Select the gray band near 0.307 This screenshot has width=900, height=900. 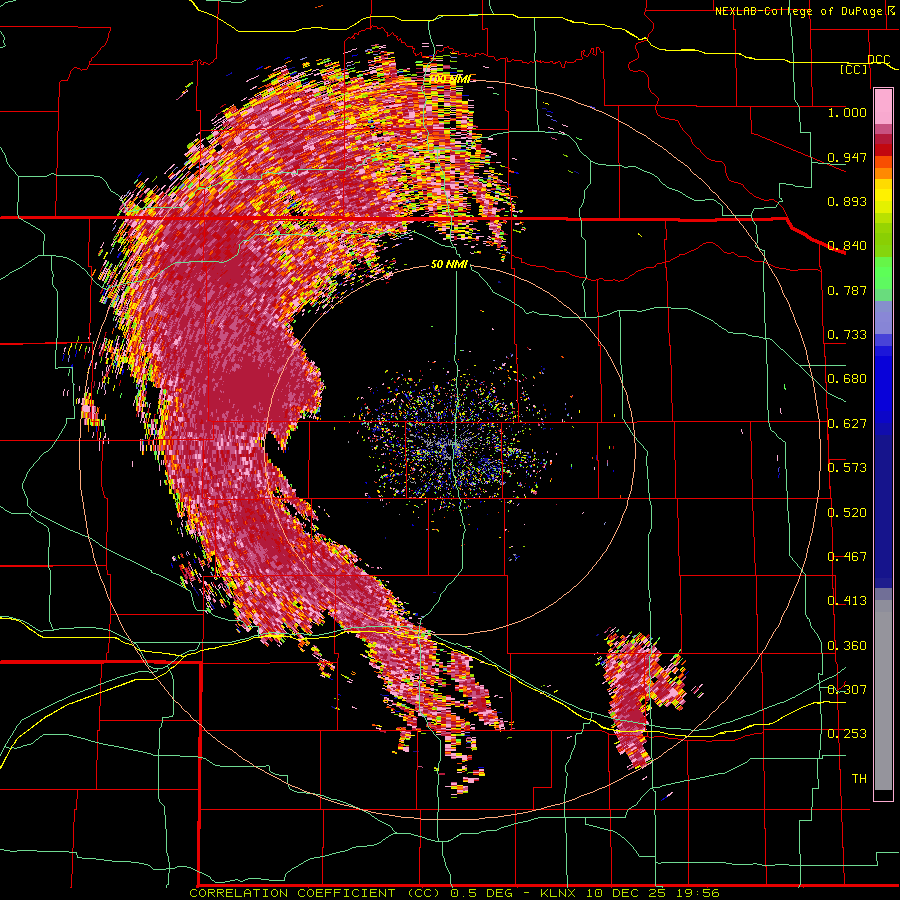click(883, 695)
